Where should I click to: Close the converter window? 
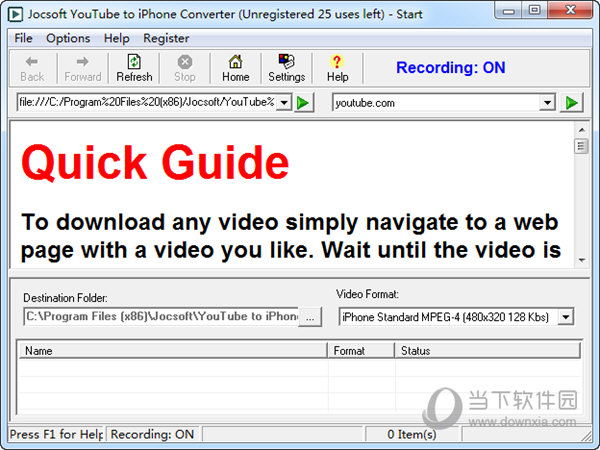click(x=570, y=10)
